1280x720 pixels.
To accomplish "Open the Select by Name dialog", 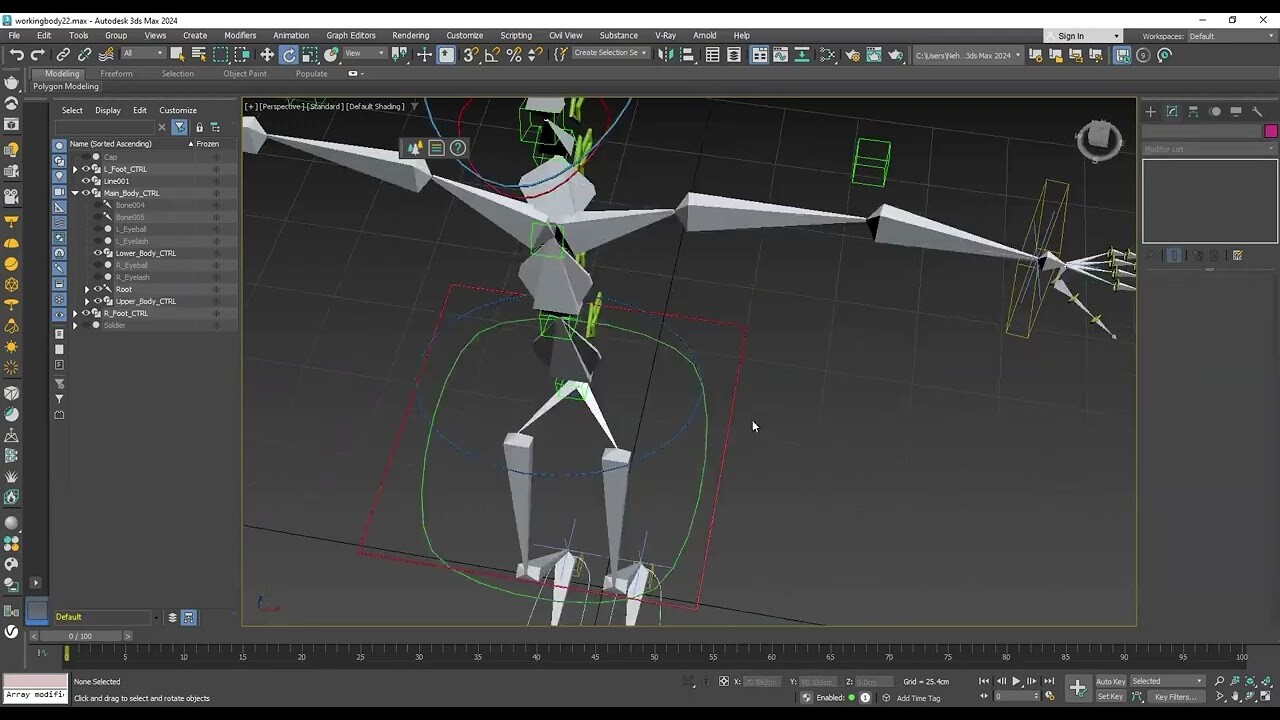I will point(200,54).
